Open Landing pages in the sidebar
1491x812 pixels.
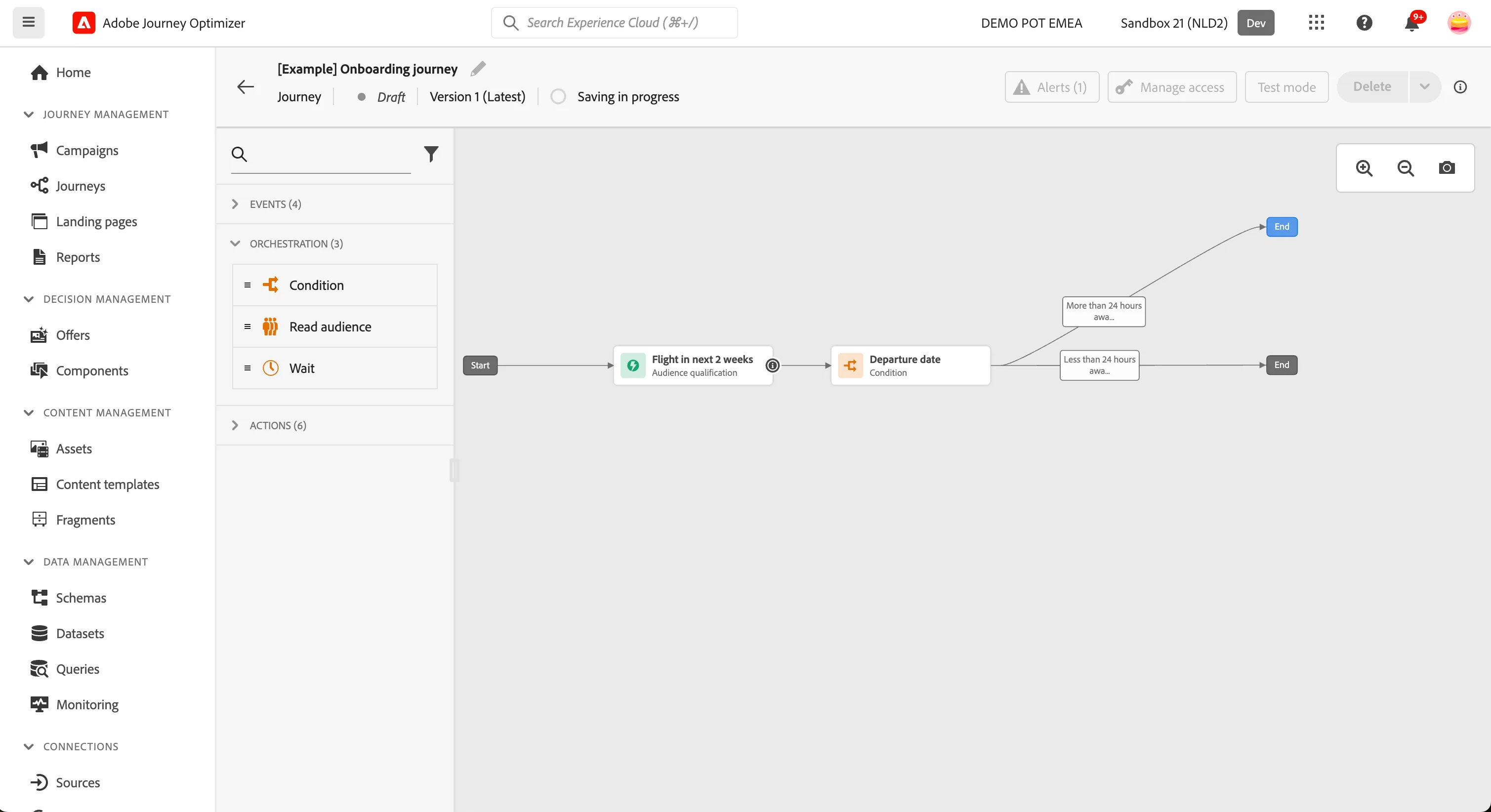click(96, 222)
